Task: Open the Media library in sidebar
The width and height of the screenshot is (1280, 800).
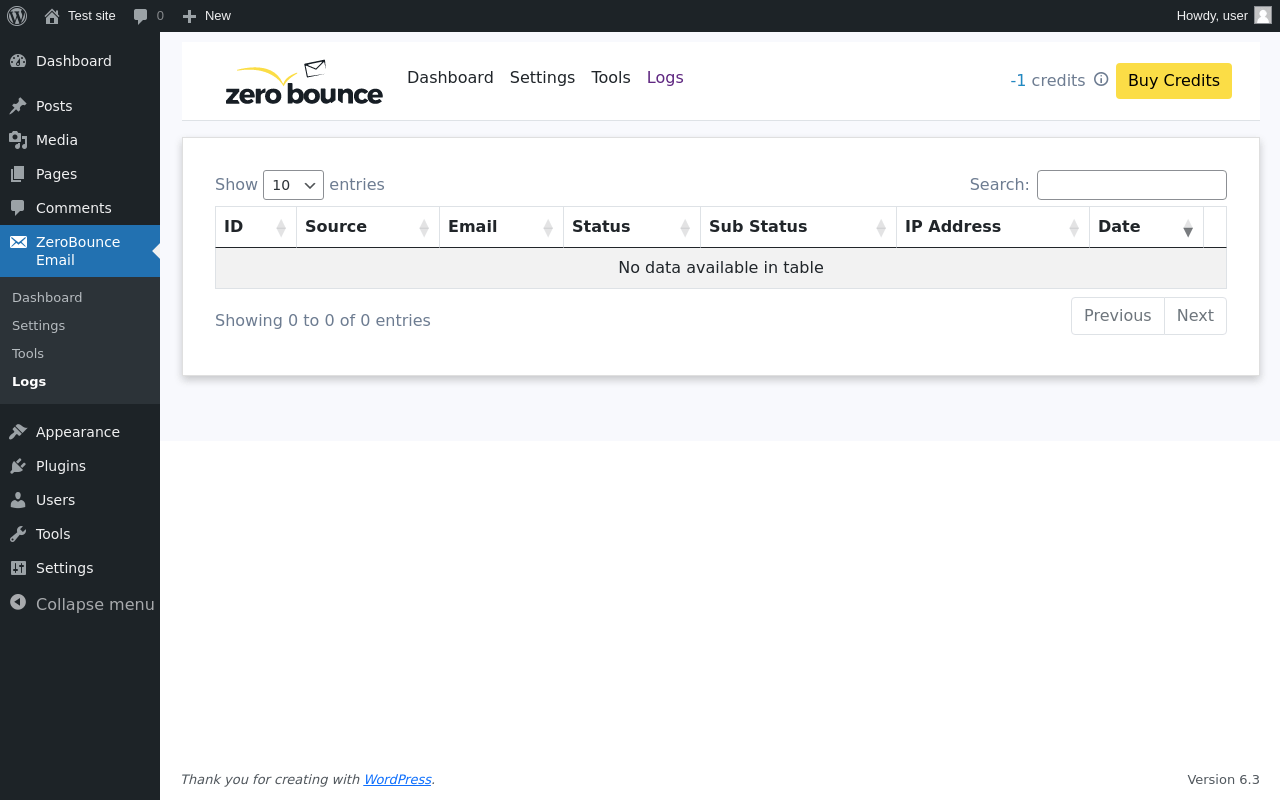Action: [x=56, y=140]
